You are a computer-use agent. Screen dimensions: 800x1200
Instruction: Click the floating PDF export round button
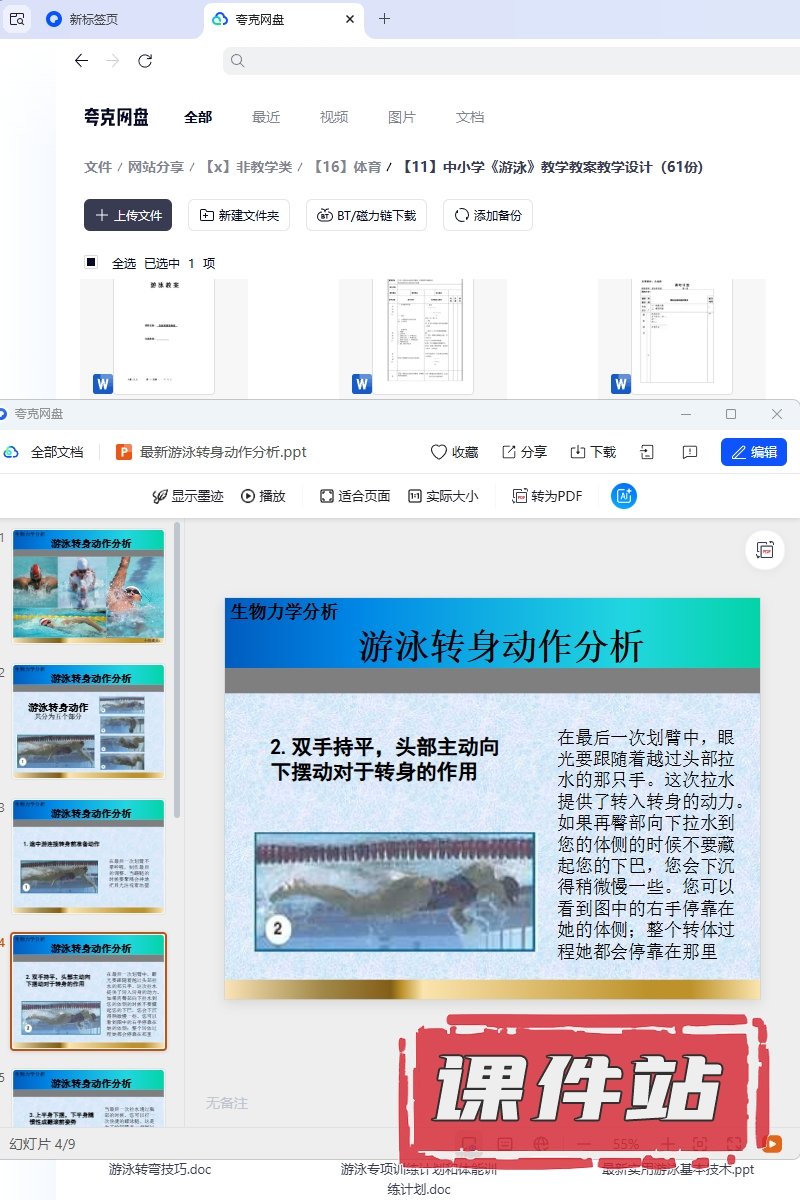click(765, 550)
